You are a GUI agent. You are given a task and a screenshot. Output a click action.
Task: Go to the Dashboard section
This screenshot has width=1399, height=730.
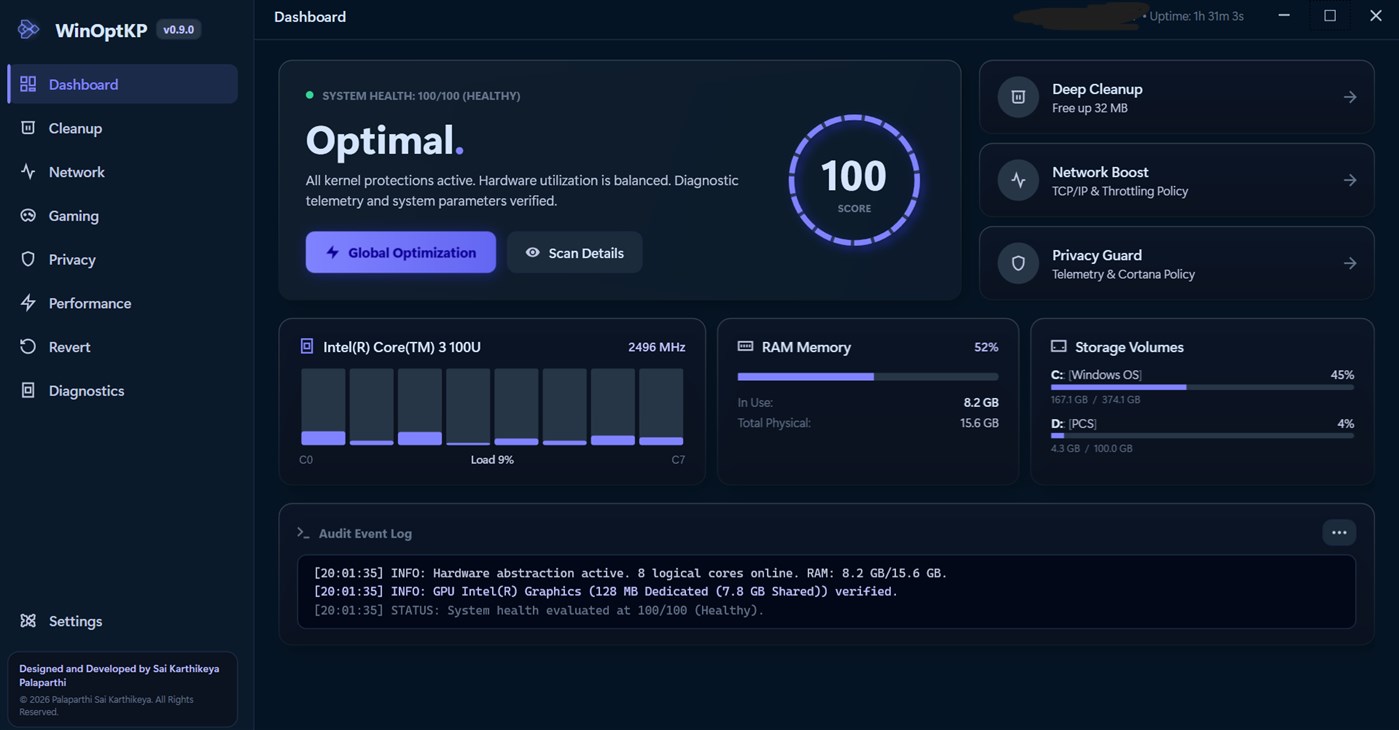123,84
